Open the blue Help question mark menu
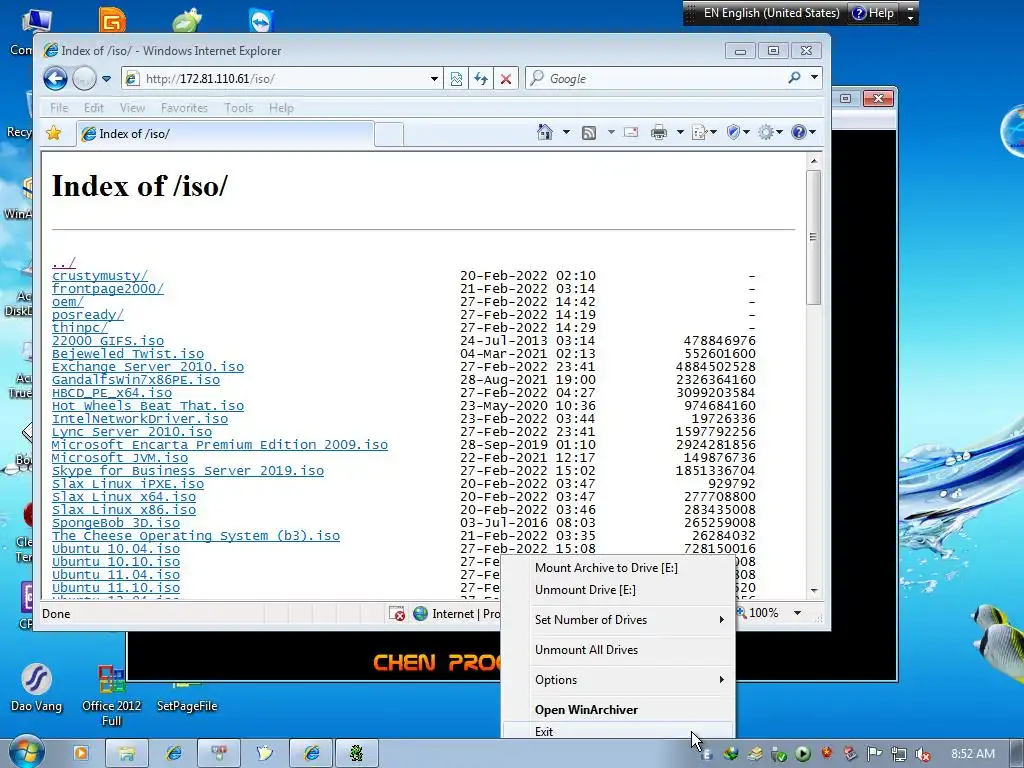This screenshot has width=1024, height=768. coord(803,133)
